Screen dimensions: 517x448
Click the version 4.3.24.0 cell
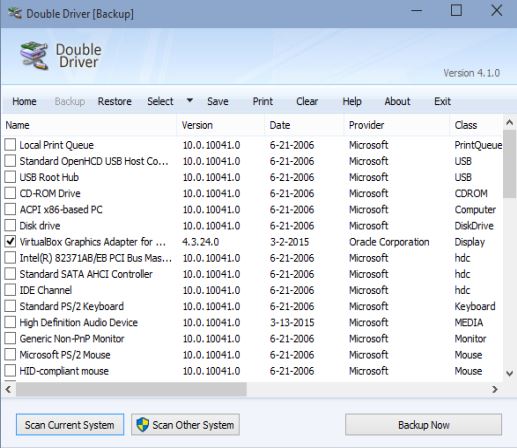[x=201, y=242]
